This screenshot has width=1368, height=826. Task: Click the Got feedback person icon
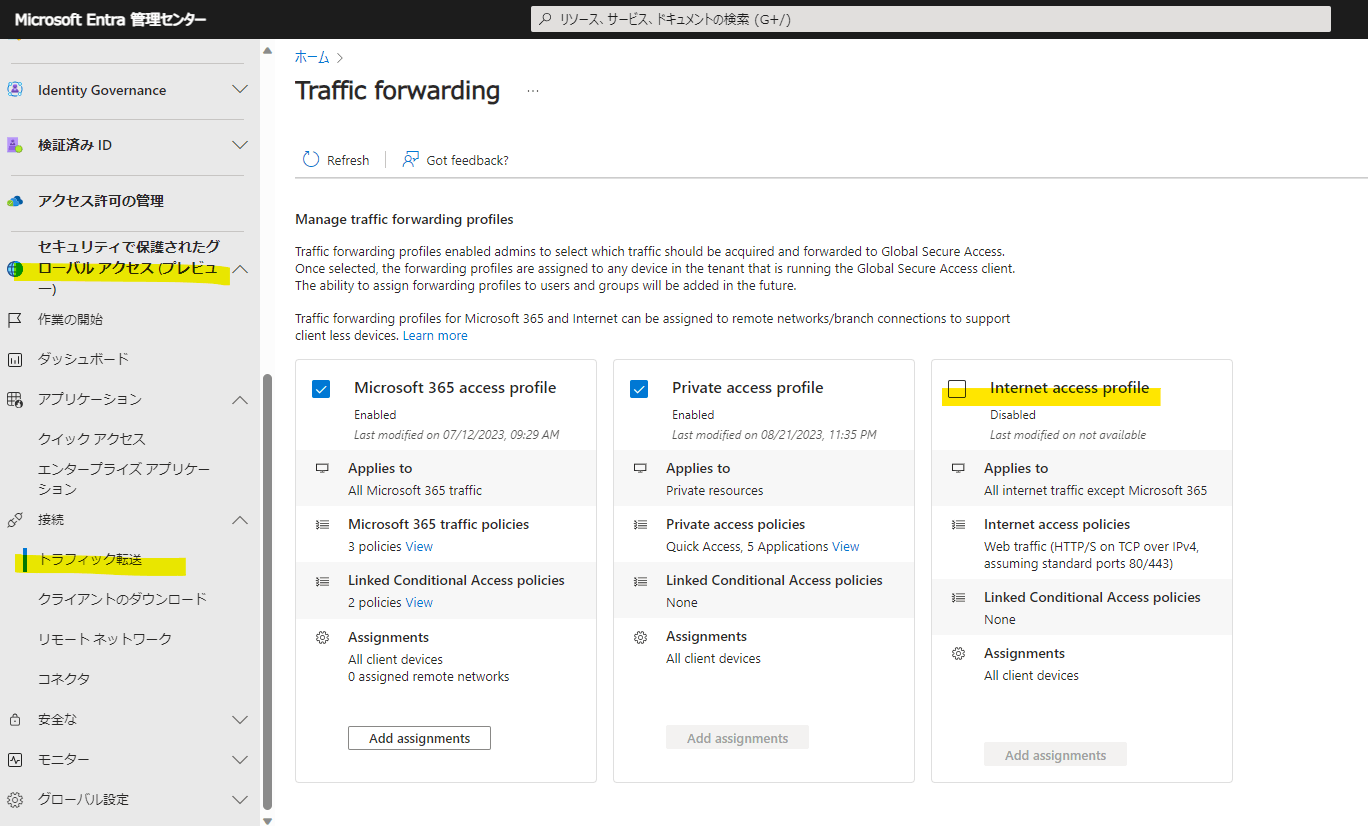tap(410, 160)
